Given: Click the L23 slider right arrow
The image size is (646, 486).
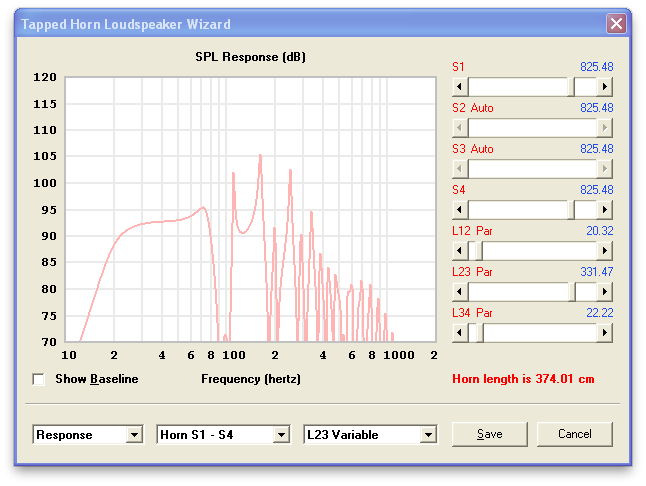Looking at the screenshot, I should point(604,292).
